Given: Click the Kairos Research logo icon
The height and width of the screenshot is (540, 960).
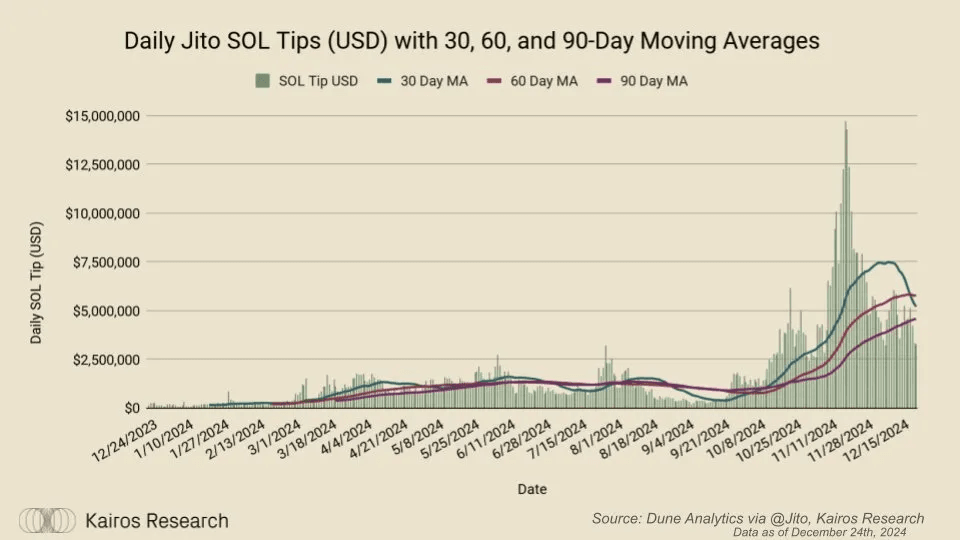Looking at the screenshot, I should point(47,520).
